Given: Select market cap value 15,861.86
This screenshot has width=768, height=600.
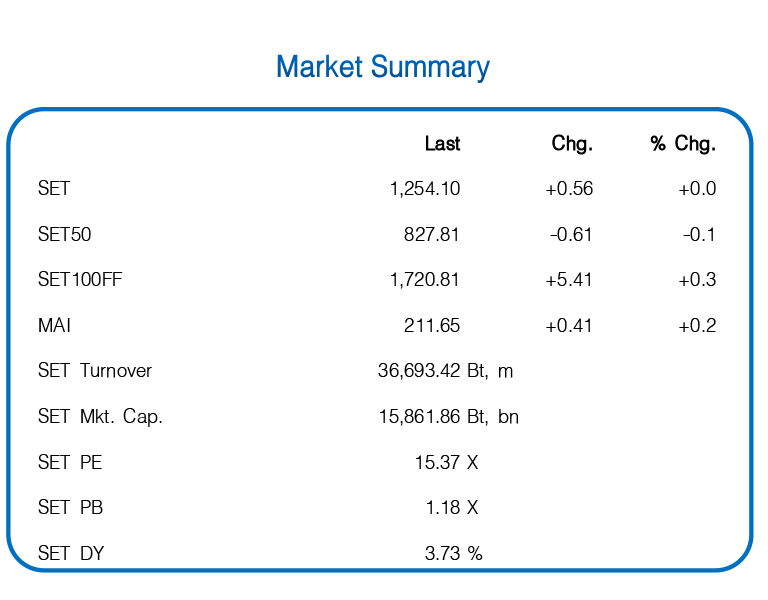Looking at the screenshot, I should coord(420,417).
